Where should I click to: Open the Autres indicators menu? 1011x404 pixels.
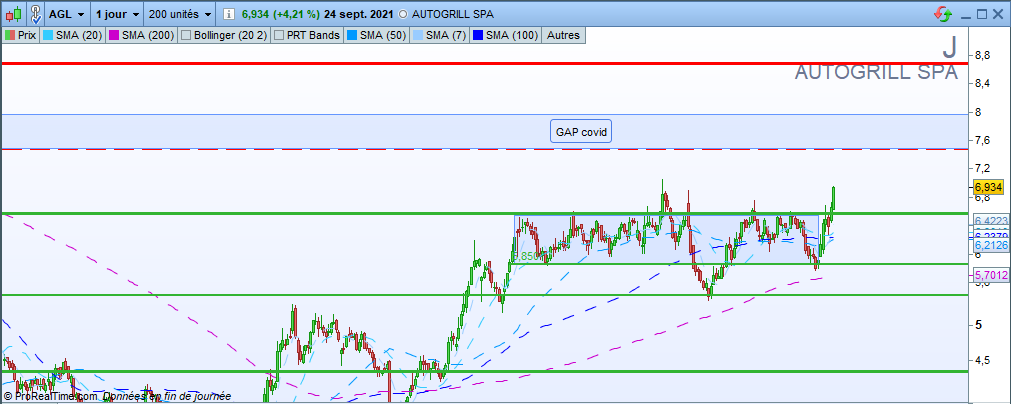point(564,35)
